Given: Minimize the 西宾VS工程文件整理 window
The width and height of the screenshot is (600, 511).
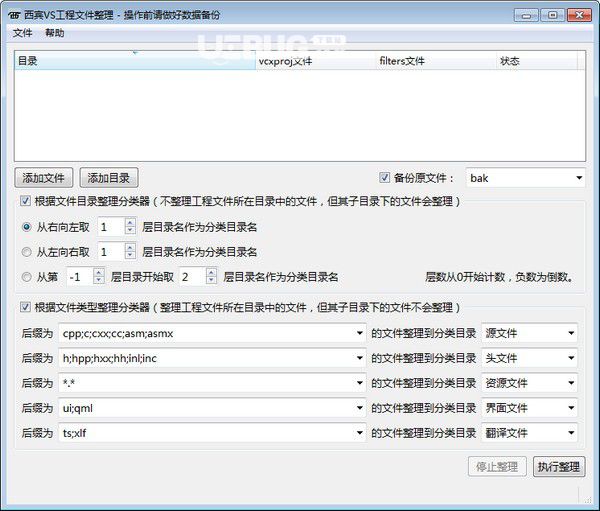Looking at the screenshot, I should pyautogui.click(x=527, y=15).
